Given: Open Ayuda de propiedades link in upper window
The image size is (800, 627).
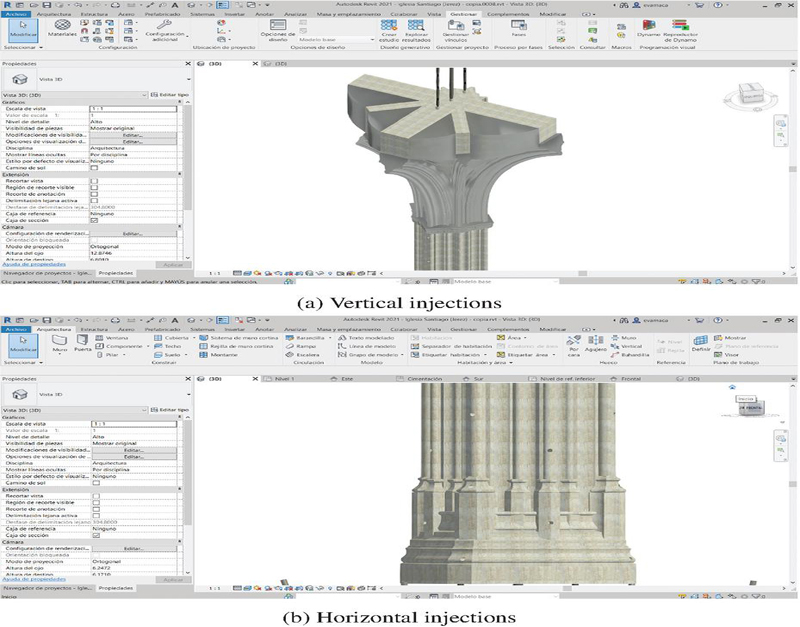Looking at the screenshot, I should pos(32,263).
